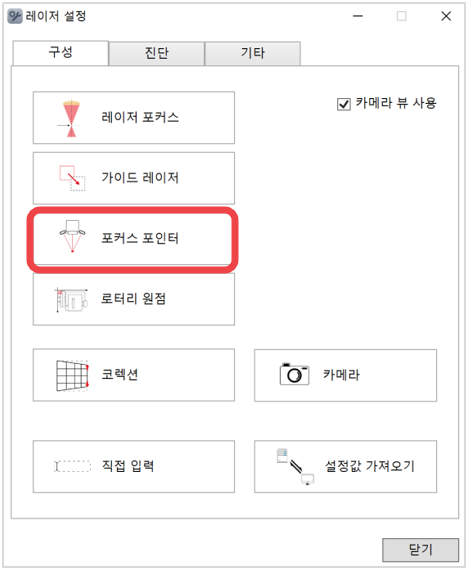This screenshot has height=572, width=470.
Task: Click the camera icon
Action: (x=294, y=374)
